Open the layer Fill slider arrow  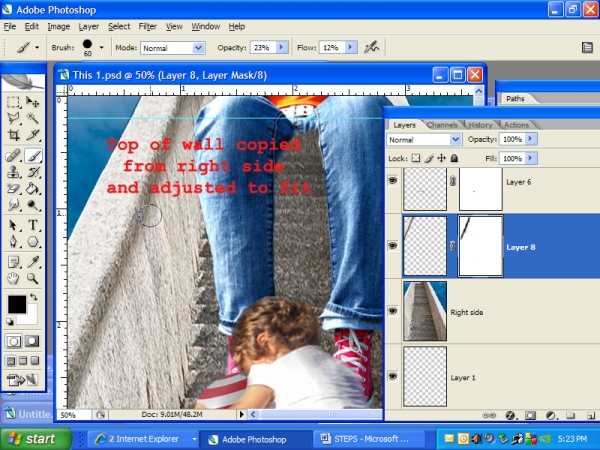[531, 158]
